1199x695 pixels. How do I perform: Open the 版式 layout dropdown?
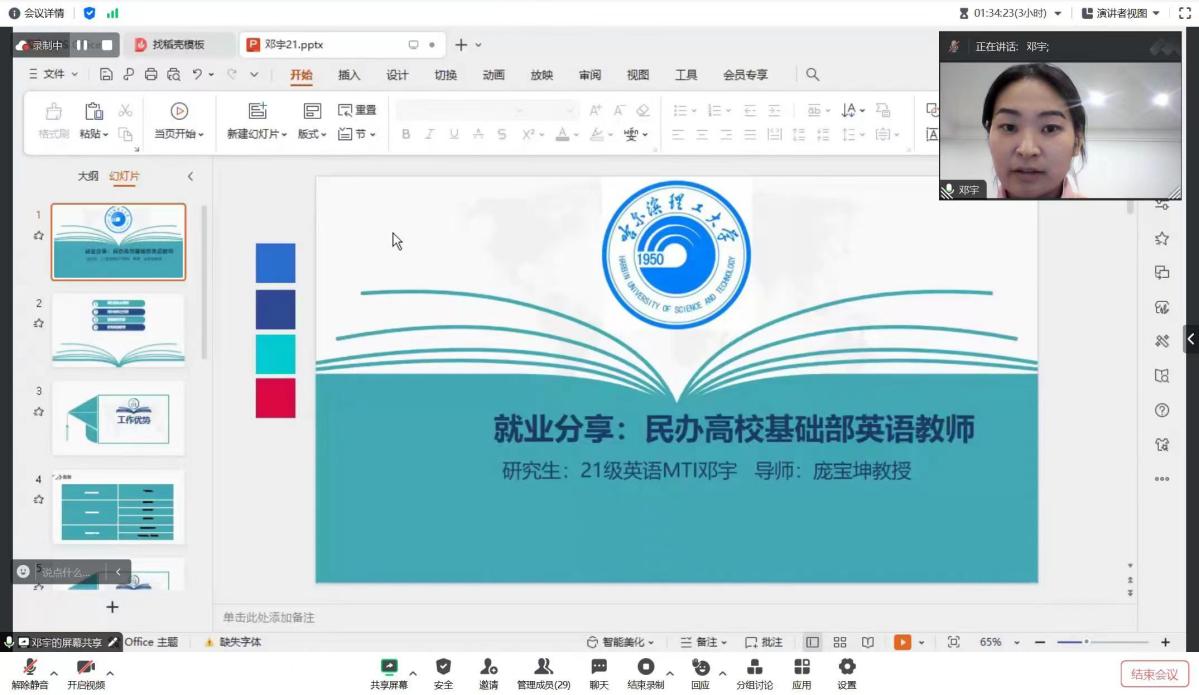(x=312, y=134)
